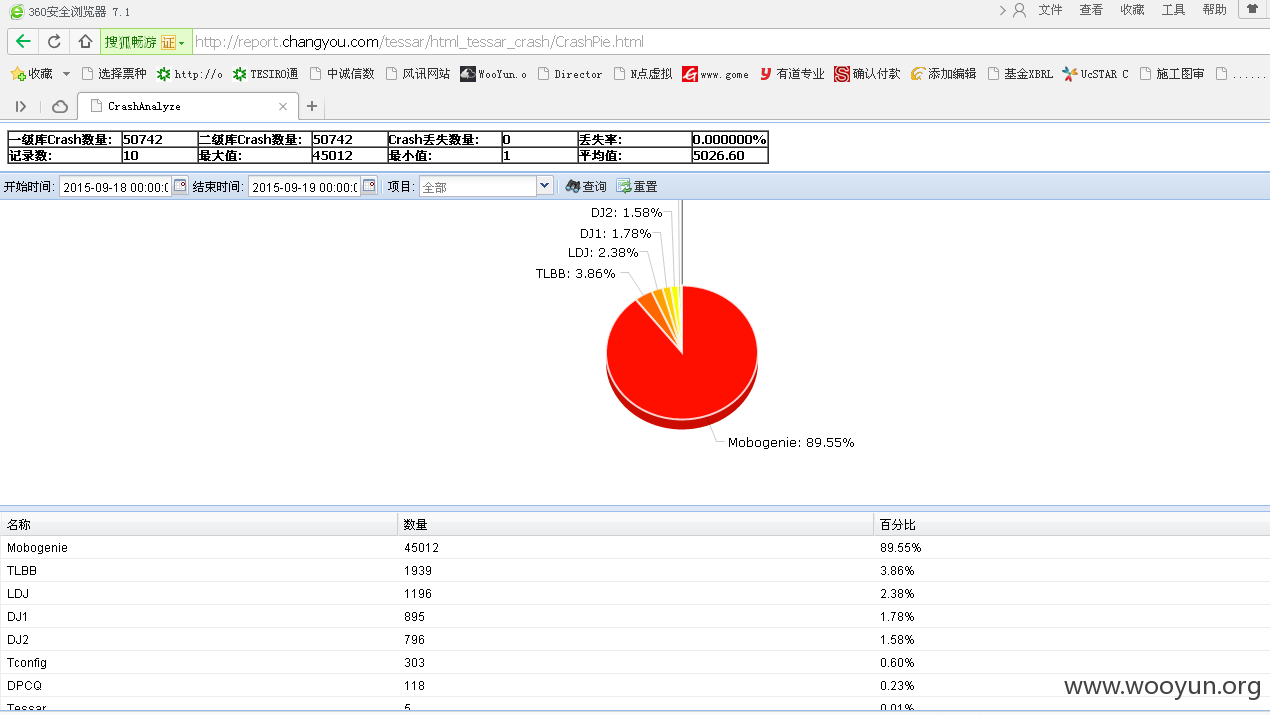Click the toolbar overflow chevron icon
The width and height of the screenshot is (1270, 715).
point(1003,10)
